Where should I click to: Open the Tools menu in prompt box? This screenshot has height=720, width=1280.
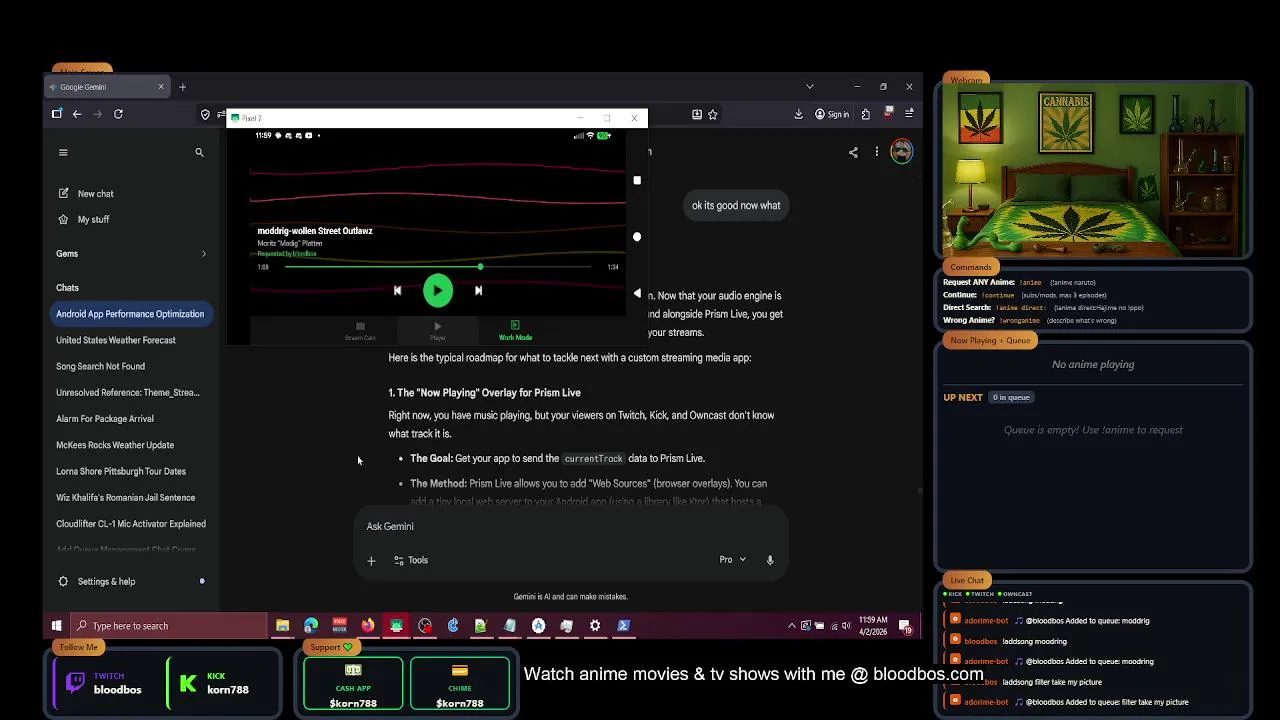point(411,561)
